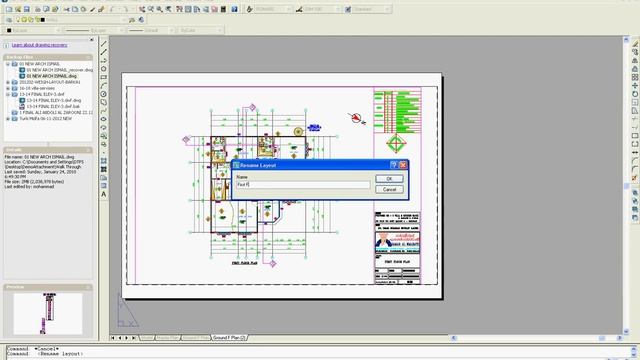Click the Rename Layout dialog help button
The image size is (640, 360).
tap(393, 165)
